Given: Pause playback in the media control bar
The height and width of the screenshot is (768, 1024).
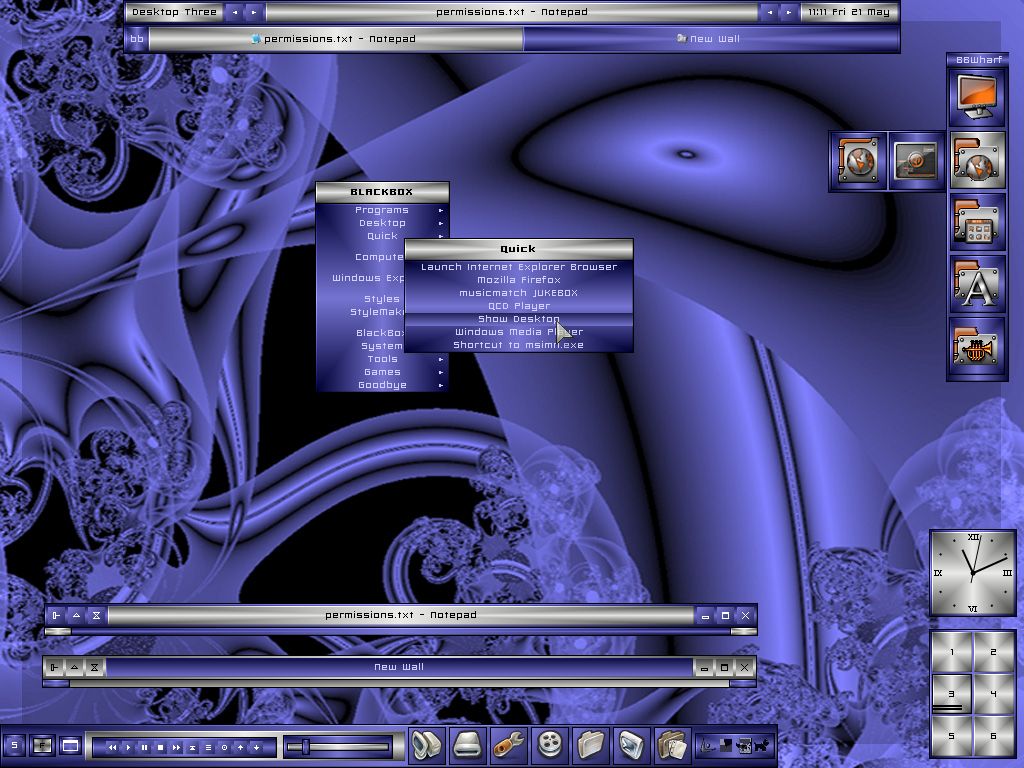Looking at the screenshot, I should [x=144, y=747].
